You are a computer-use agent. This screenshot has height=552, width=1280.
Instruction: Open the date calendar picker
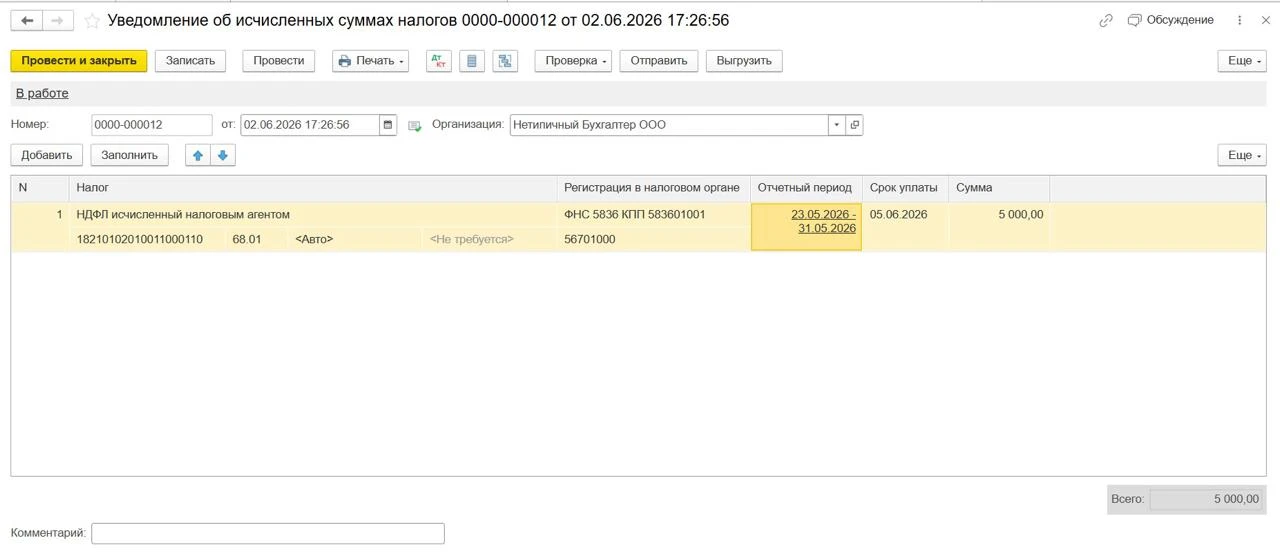point(388,125)
